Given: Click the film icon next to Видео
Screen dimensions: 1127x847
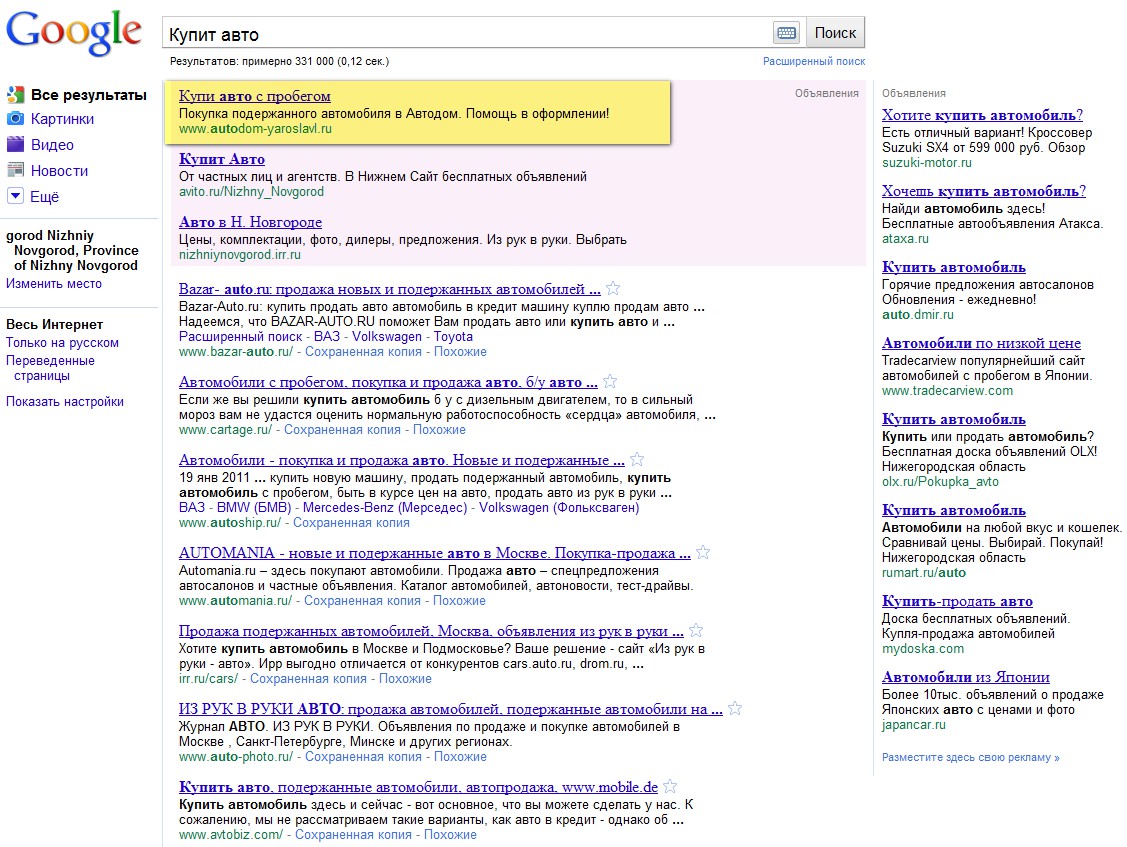Looking at the screenshot, I should [x=15, y=145].
